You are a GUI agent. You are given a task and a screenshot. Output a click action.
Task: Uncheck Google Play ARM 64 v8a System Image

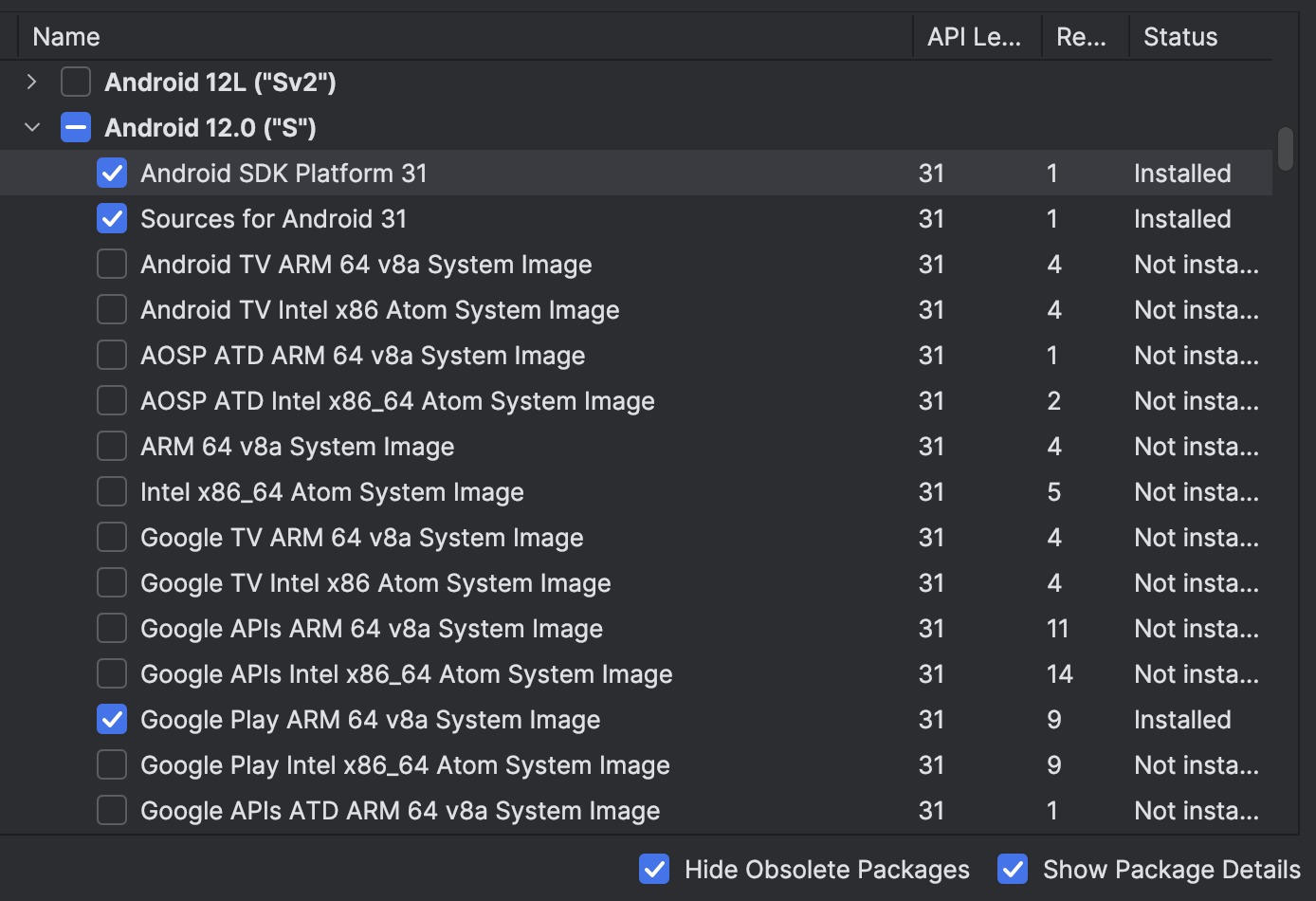112,720
